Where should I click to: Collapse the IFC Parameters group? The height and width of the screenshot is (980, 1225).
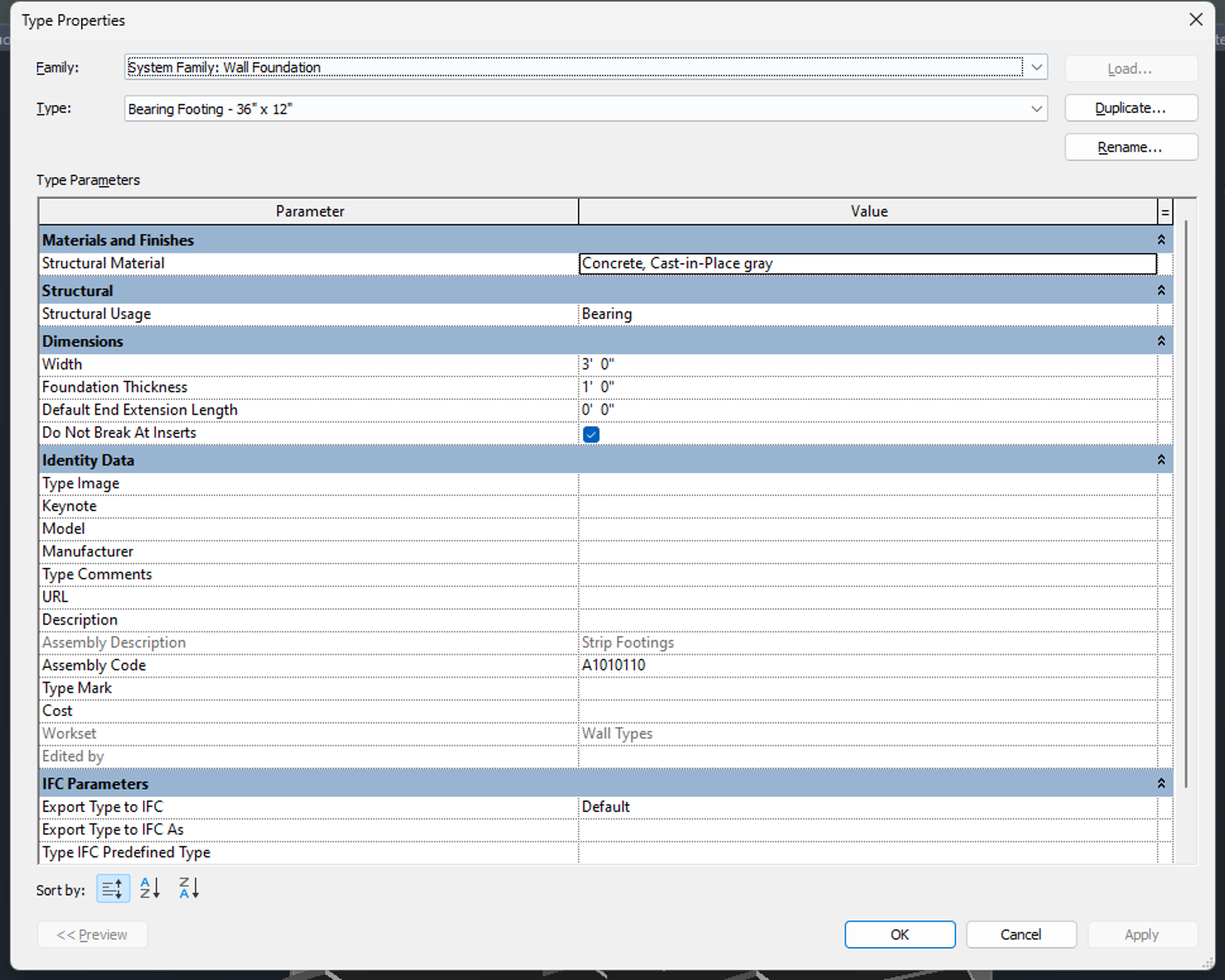1161,783
